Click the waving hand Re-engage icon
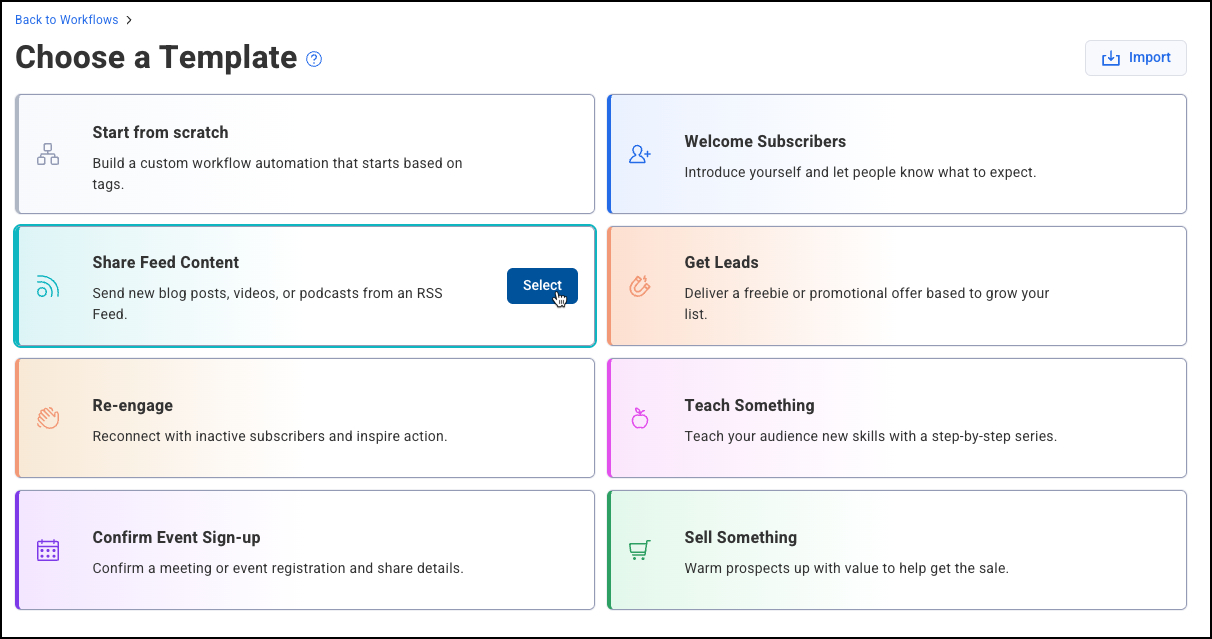The image size is (1212, 639). tap(48, 418)
